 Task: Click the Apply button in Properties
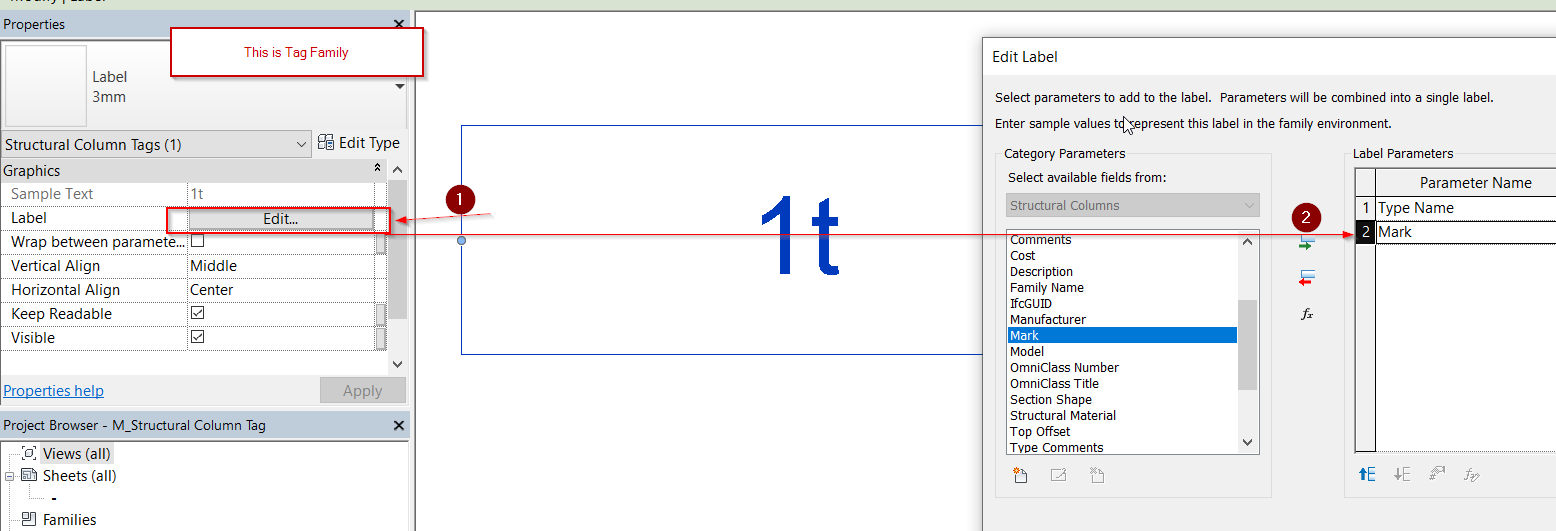pos(362,391)
